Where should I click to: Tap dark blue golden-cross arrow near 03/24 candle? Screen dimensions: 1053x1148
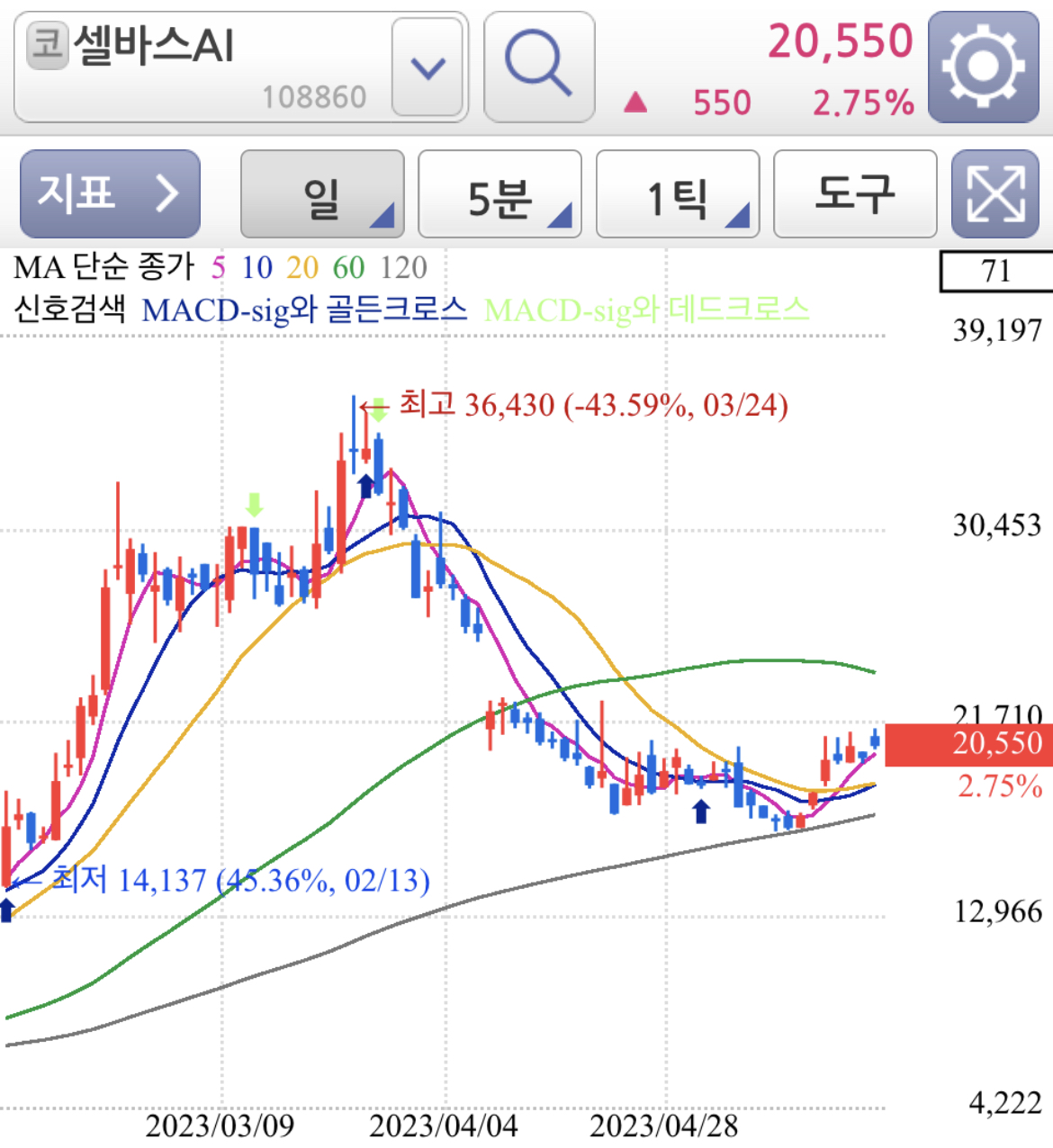tap(365, 486)
